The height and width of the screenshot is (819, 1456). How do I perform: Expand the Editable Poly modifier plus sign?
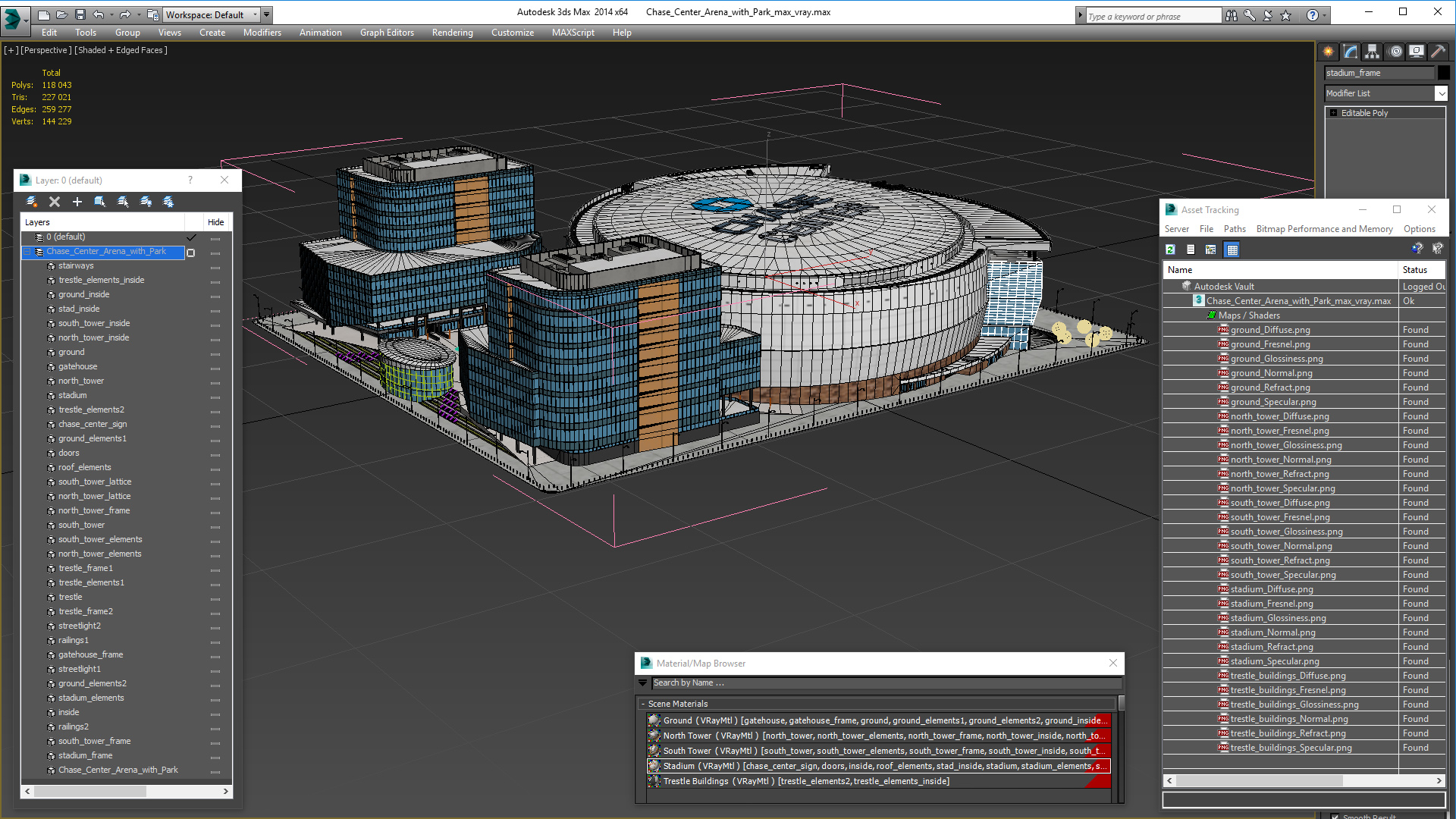[x=1334, y=113]
